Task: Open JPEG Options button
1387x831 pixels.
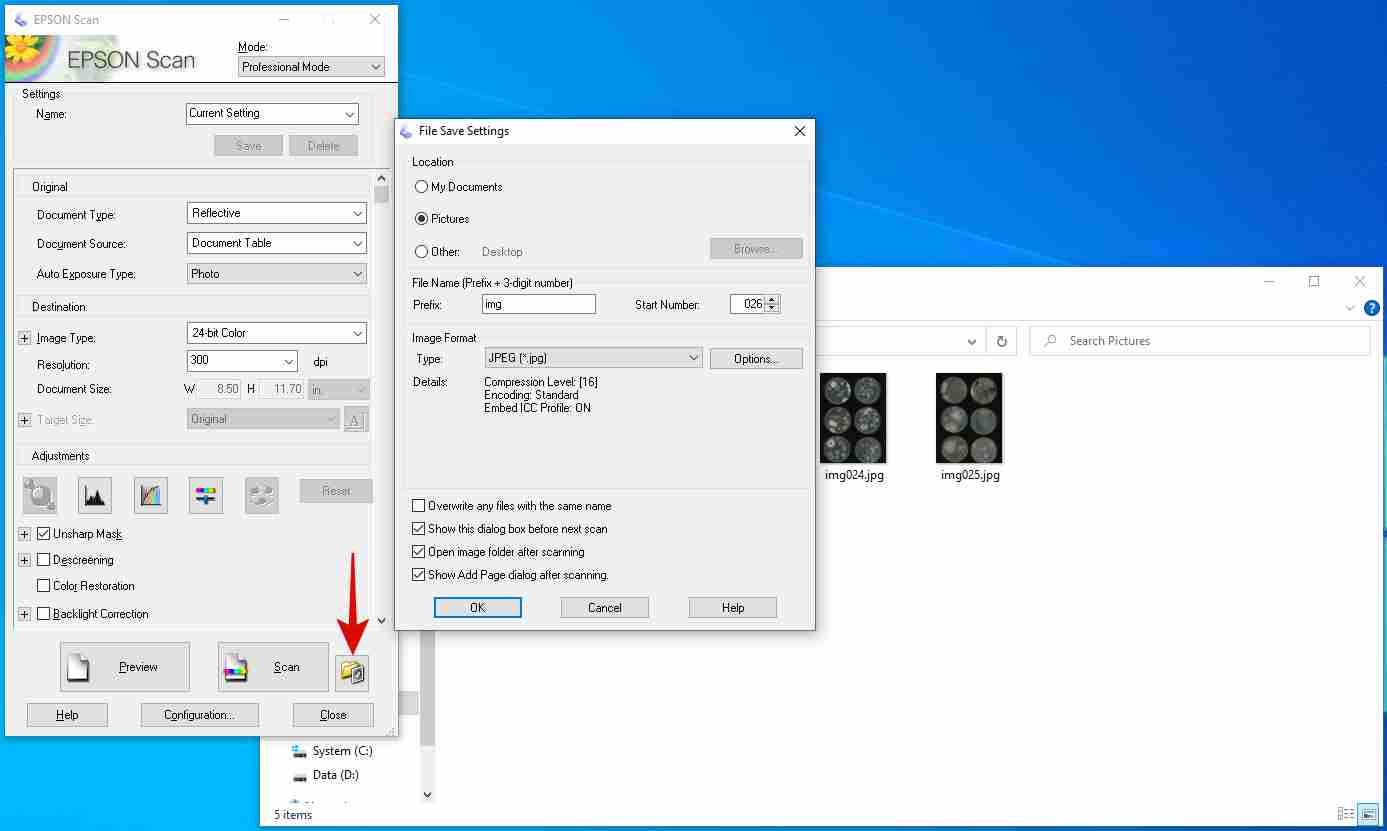Action: (x=756, y=359)
